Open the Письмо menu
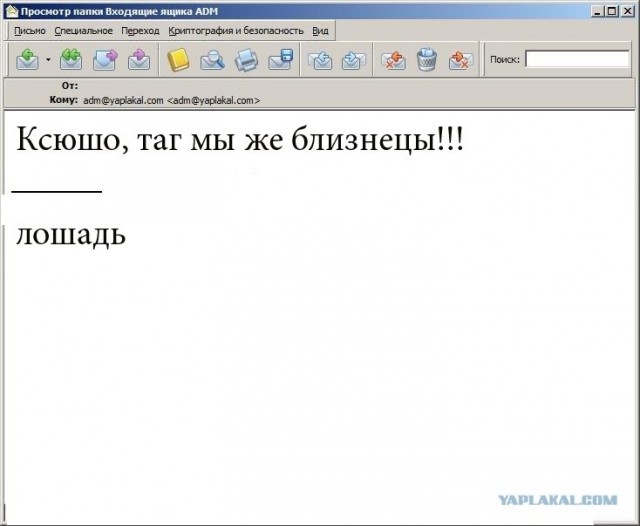This screenshot has height=526, width=640. click(30, 31)
